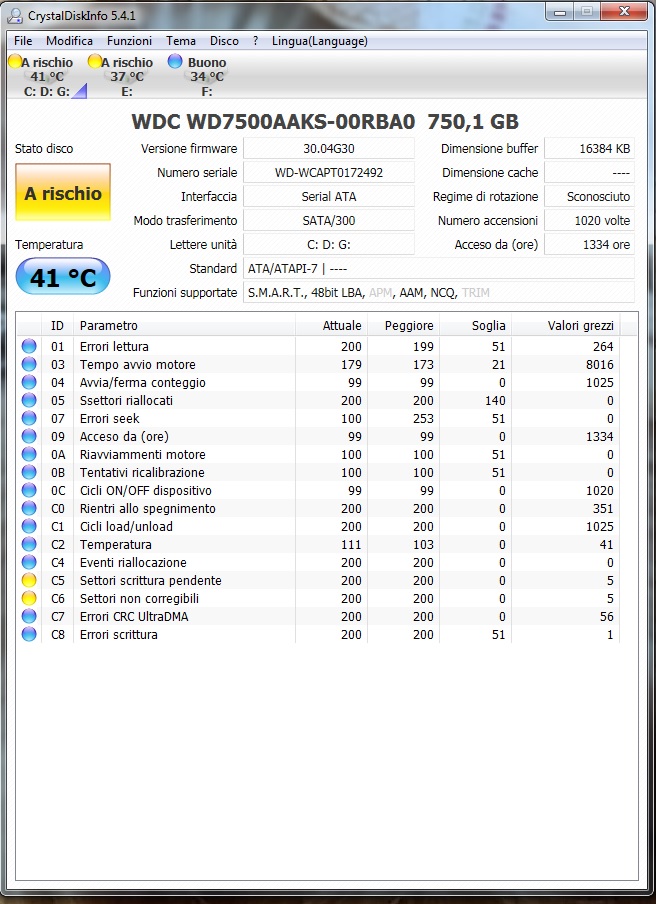Click the blue circle for ID 09
This screenshot has width=656, height=904.
pos(29,436)
